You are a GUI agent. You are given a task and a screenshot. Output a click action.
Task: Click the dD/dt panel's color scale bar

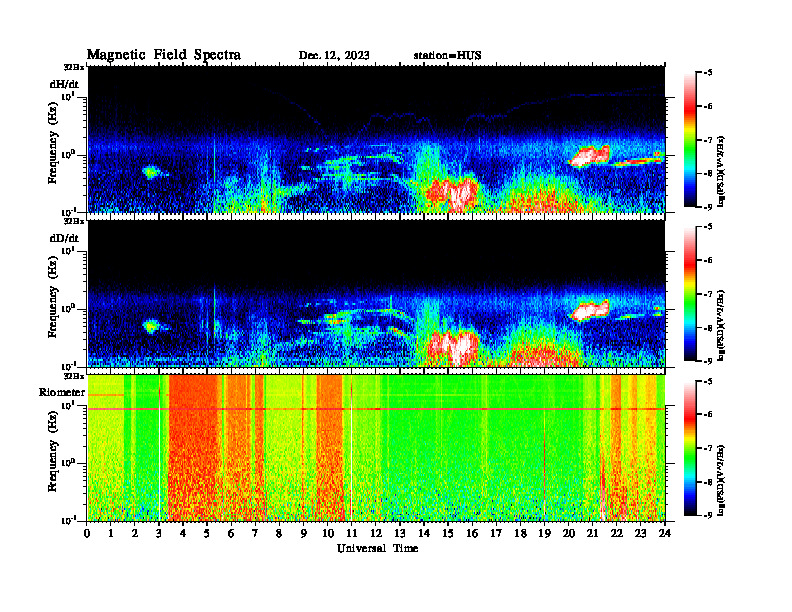(x=690, y=294)
